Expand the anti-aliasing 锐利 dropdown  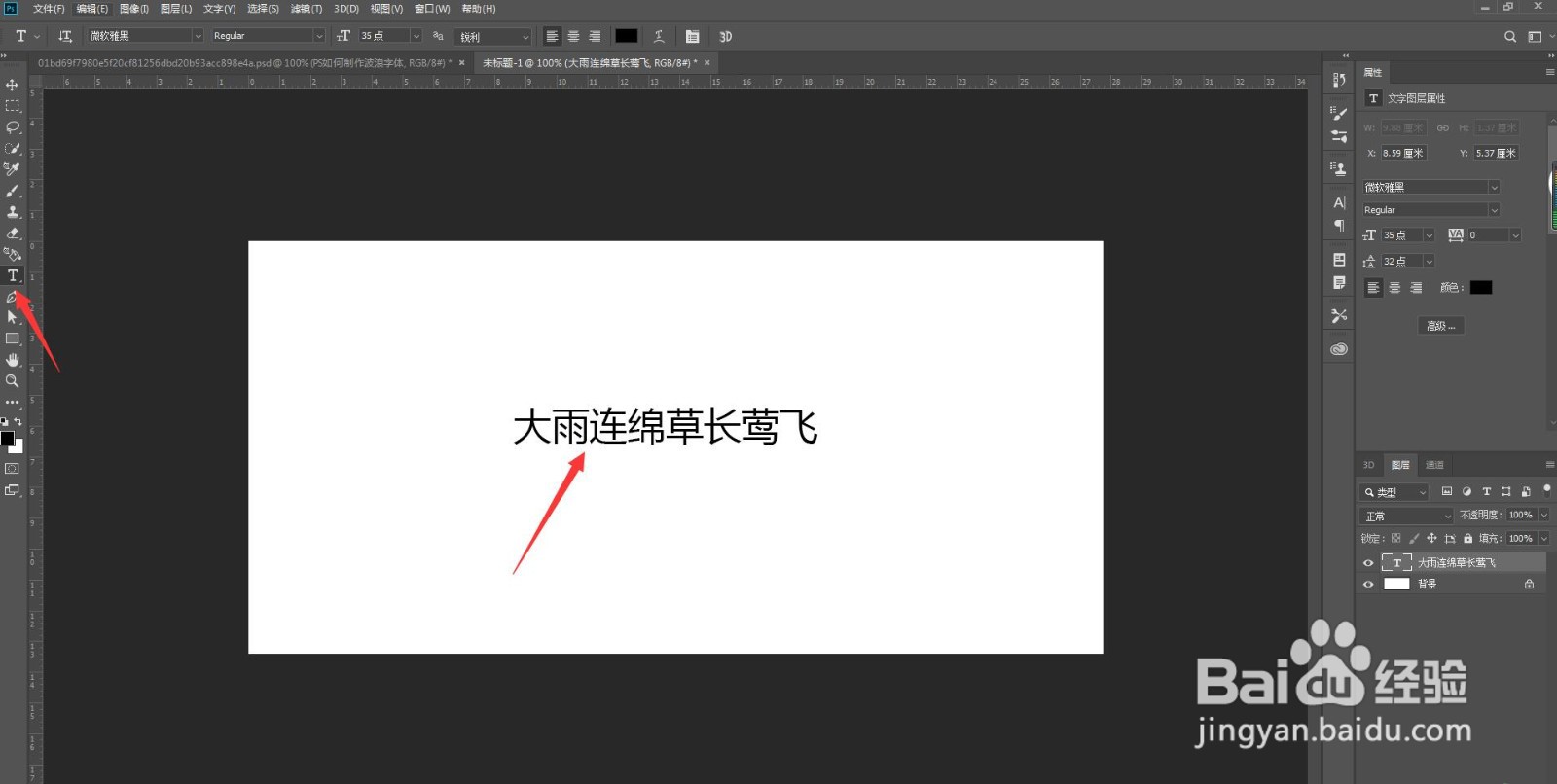pyautogui.click(x=494, y=37)
